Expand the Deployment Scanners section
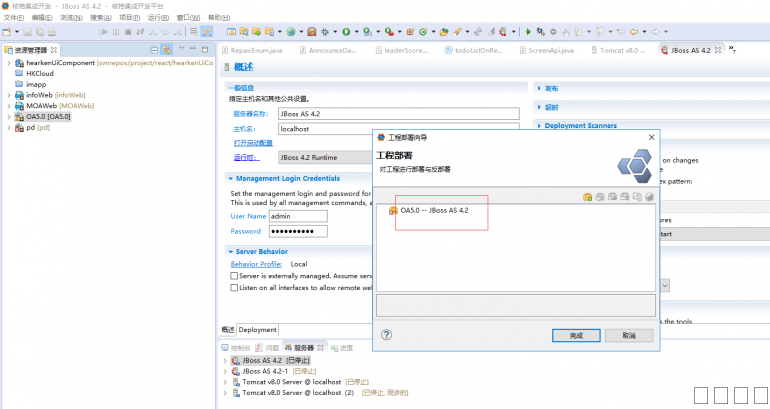770x409 pixels. [539, 126]
